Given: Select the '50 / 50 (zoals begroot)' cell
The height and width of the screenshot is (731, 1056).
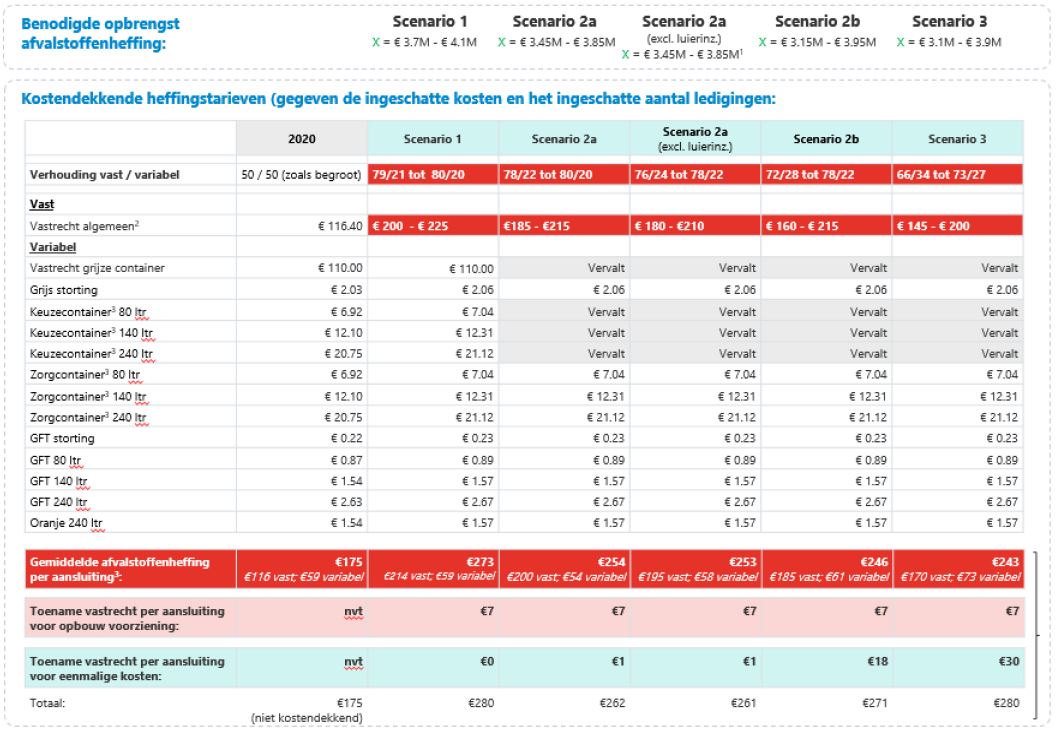Looking at the screenshot, I should [x=301, y=175].
